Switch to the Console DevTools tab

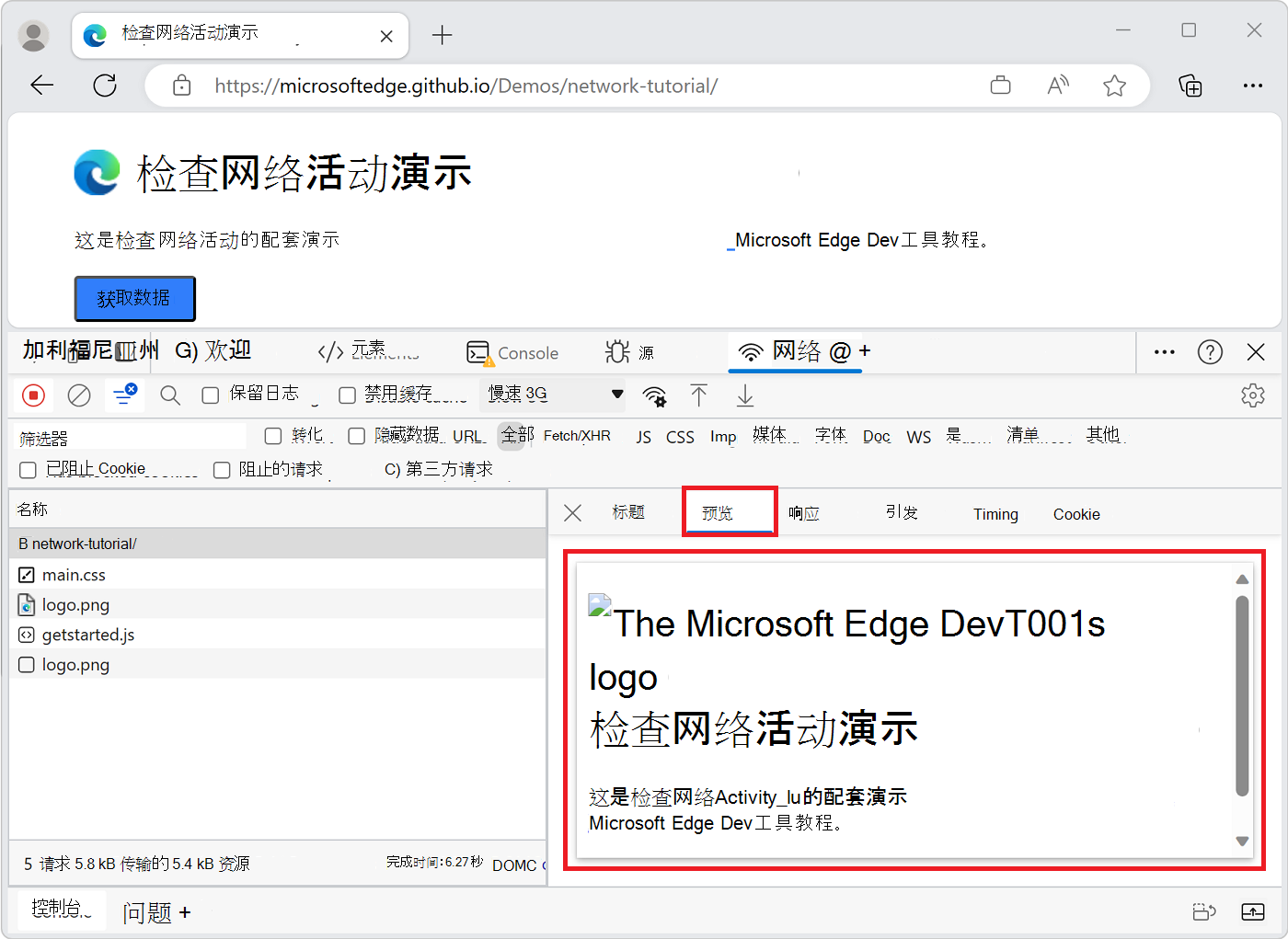[512, 353]
